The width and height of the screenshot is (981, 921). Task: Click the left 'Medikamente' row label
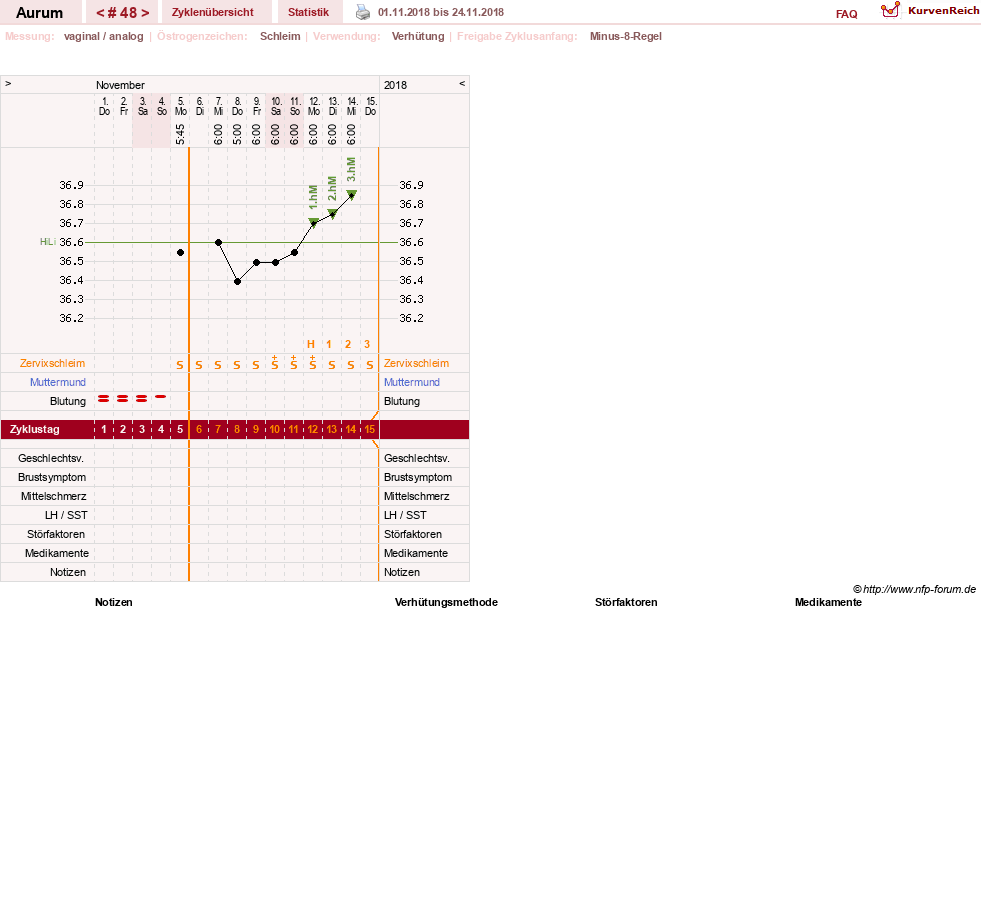tap(57, 553)
